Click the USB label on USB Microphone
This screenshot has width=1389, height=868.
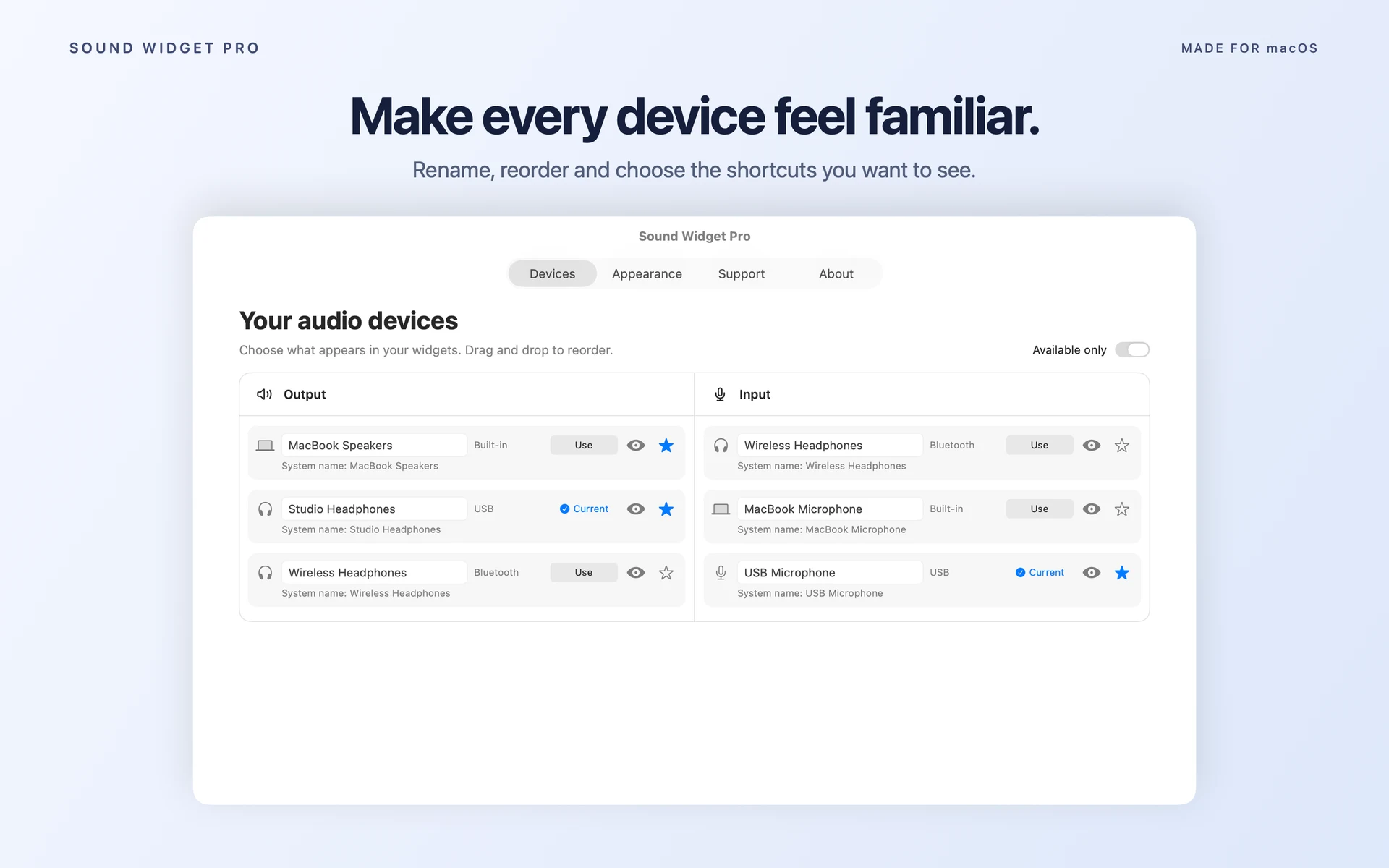pos(940,573)
